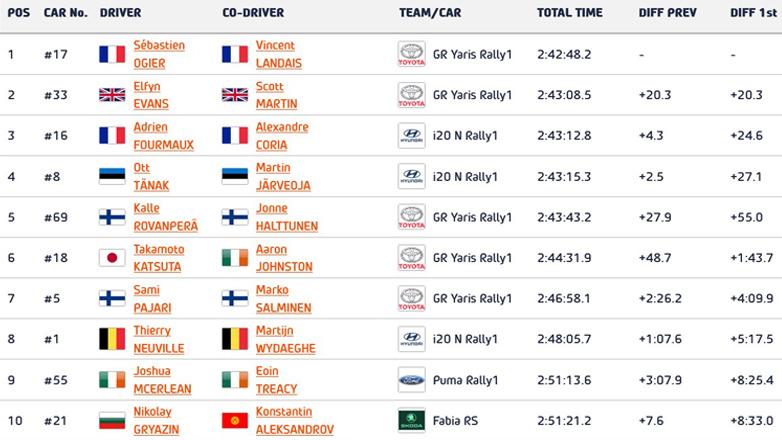The height and width of the screenshot is (440, 782).
Task: Click the TOTAL TIME column header
Action: coord(569,13)
